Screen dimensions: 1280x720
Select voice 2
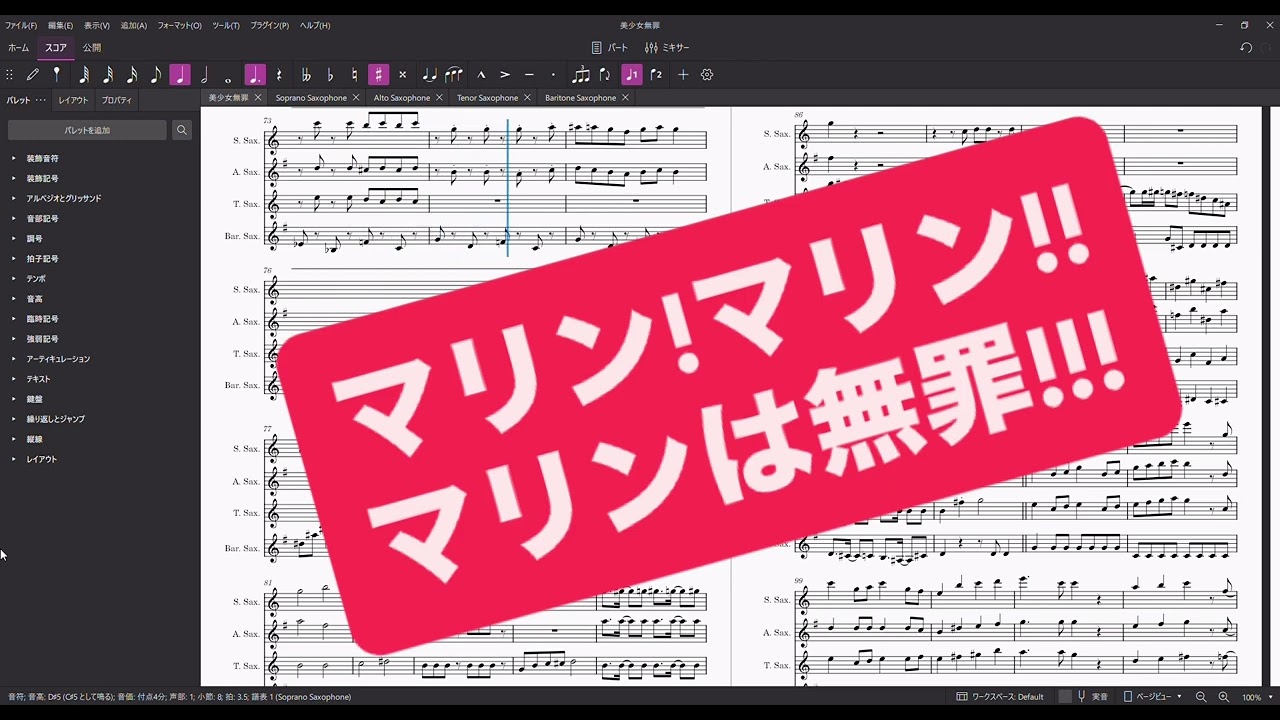click(656, 75)
